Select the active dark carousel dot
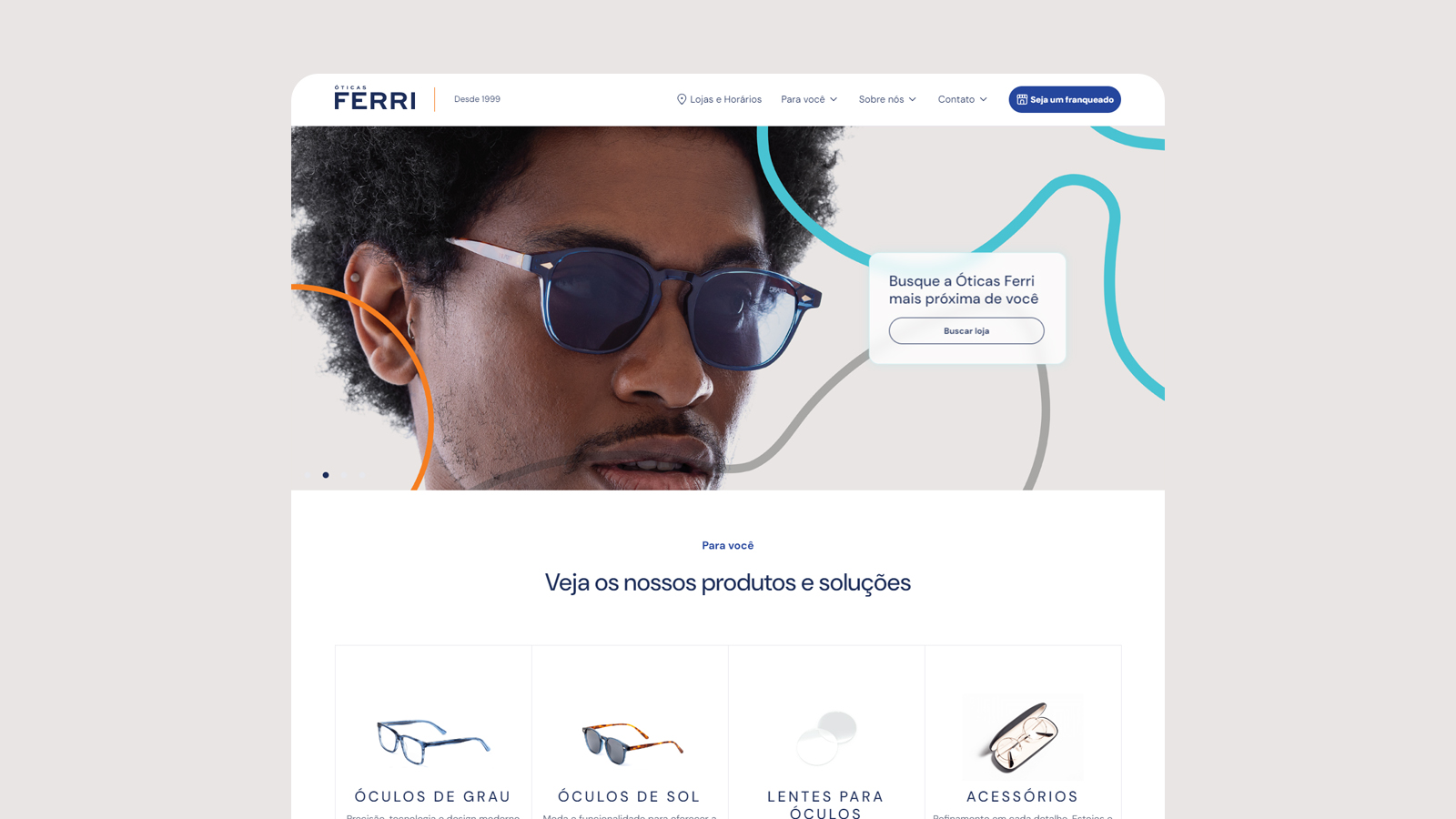The image size is (1456, 819). (326, 475)
